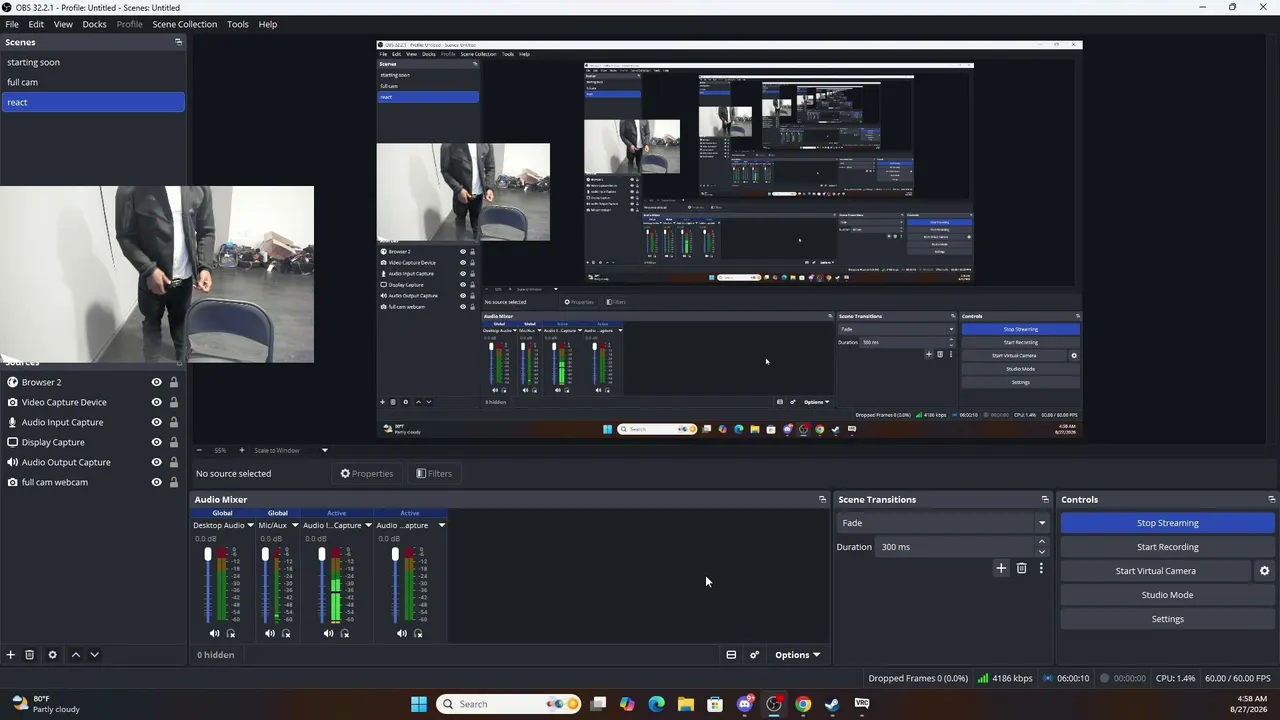Mute the Mic/Aux channel speaker icon

click(x=270, y=633)
